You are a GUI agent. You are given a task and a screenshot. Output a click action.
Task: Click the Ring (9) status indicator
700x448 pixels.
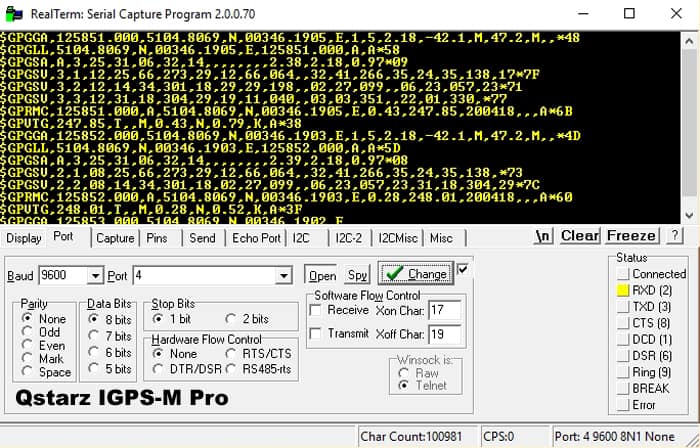pos(623,372)
